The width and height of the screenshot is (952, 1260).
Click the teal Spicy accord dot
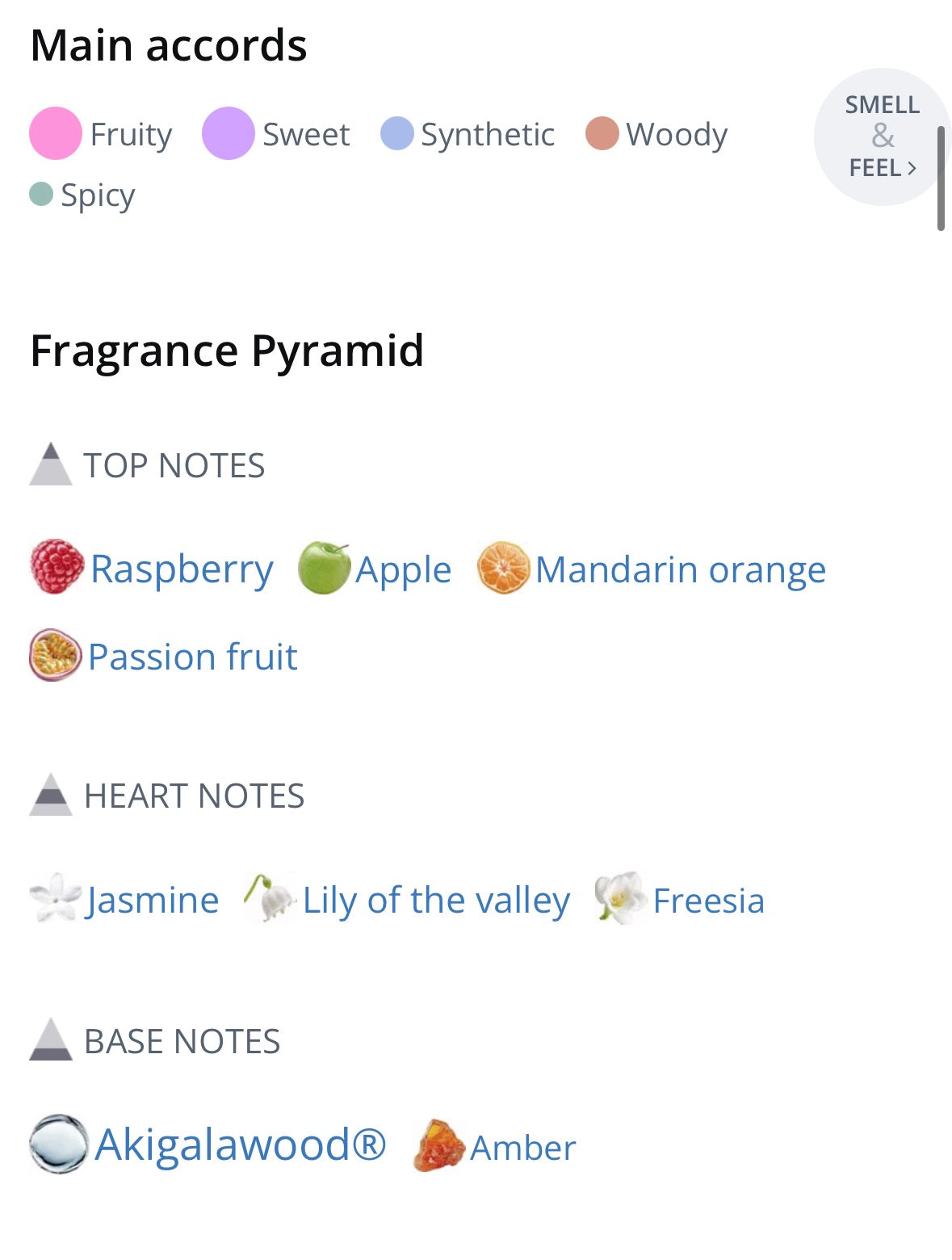[x=41, y=194]
